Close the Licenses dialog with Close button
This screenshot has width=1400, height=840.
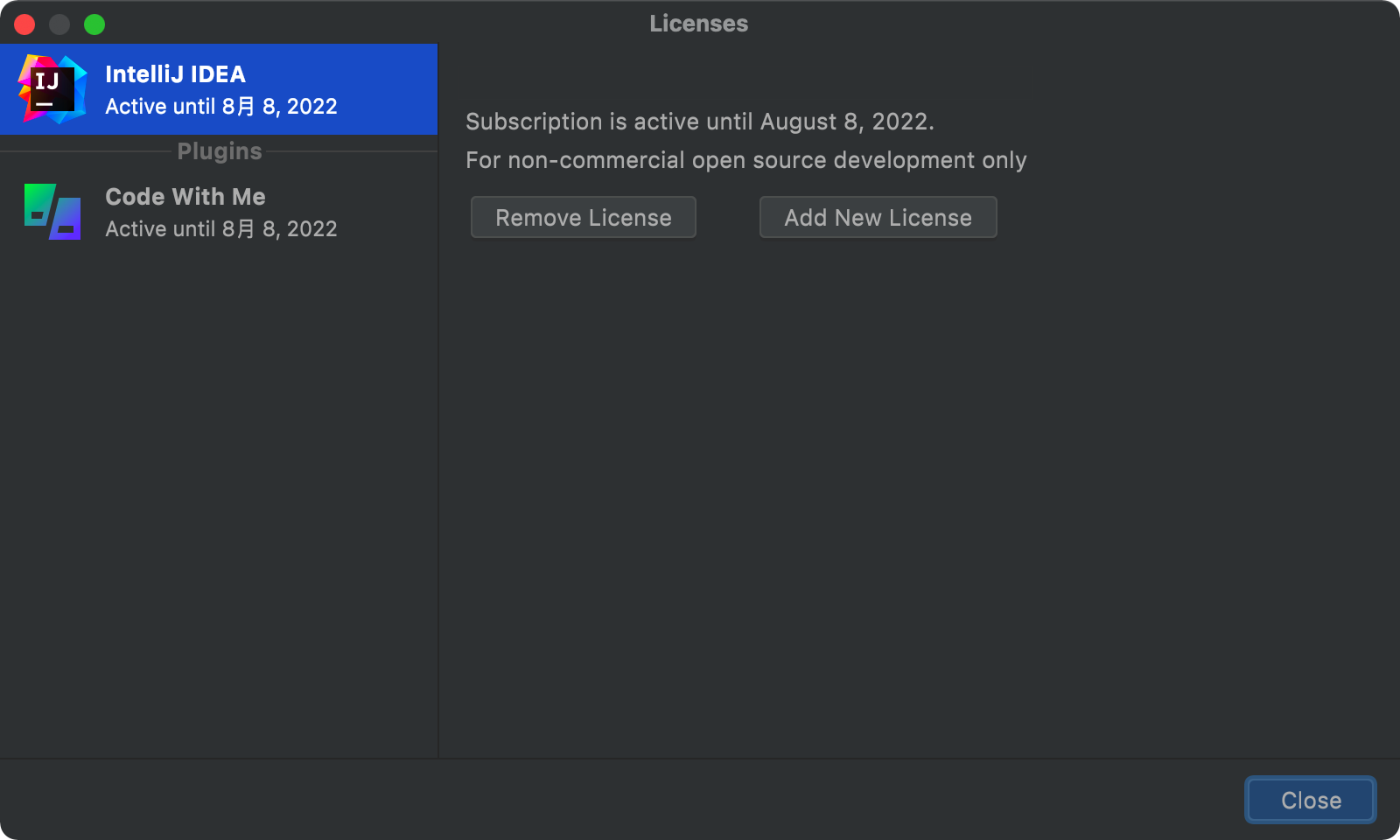[1311, 800]
